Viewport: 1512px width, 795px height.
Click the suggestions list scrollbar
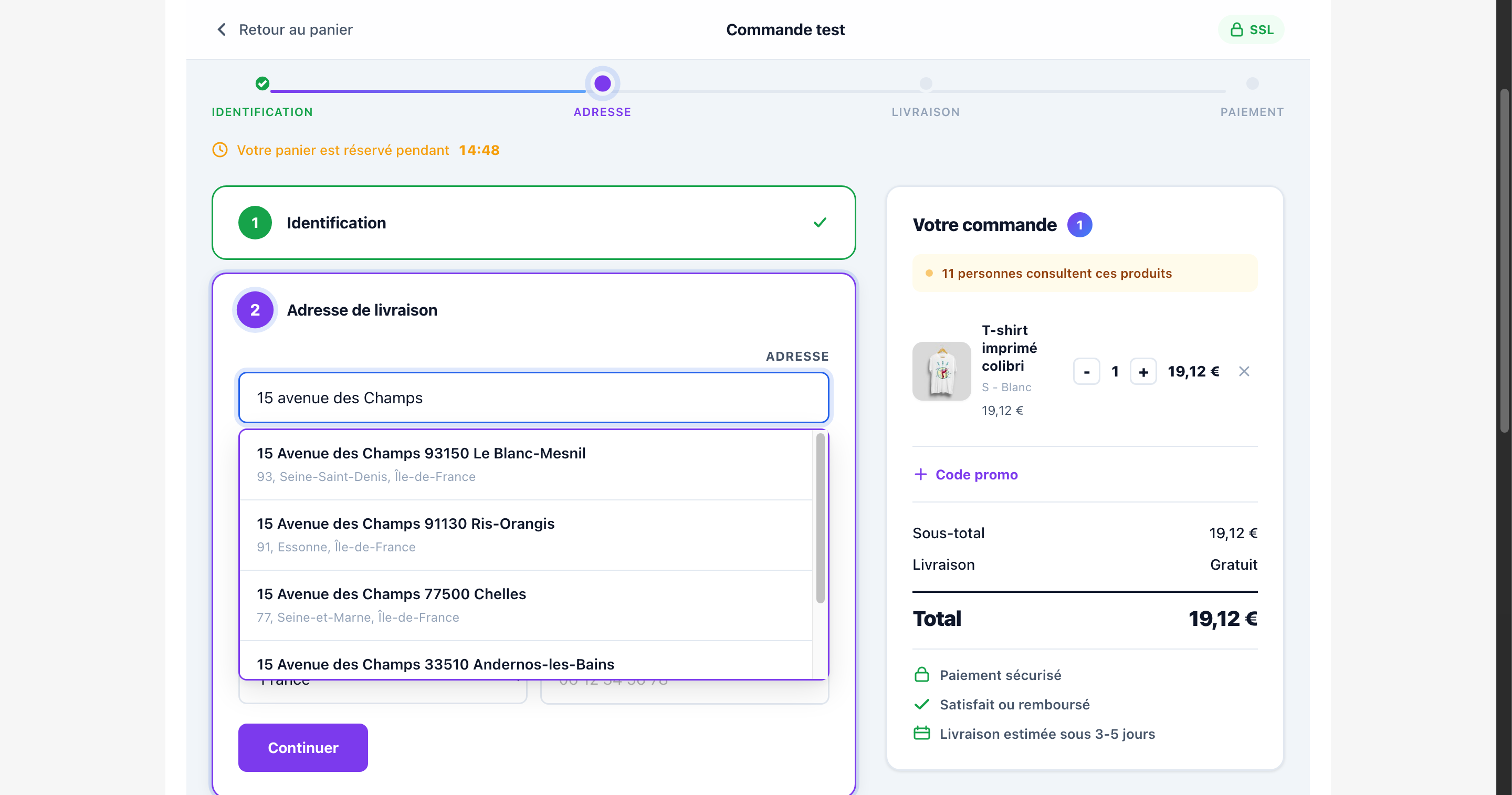click(820, 517)
